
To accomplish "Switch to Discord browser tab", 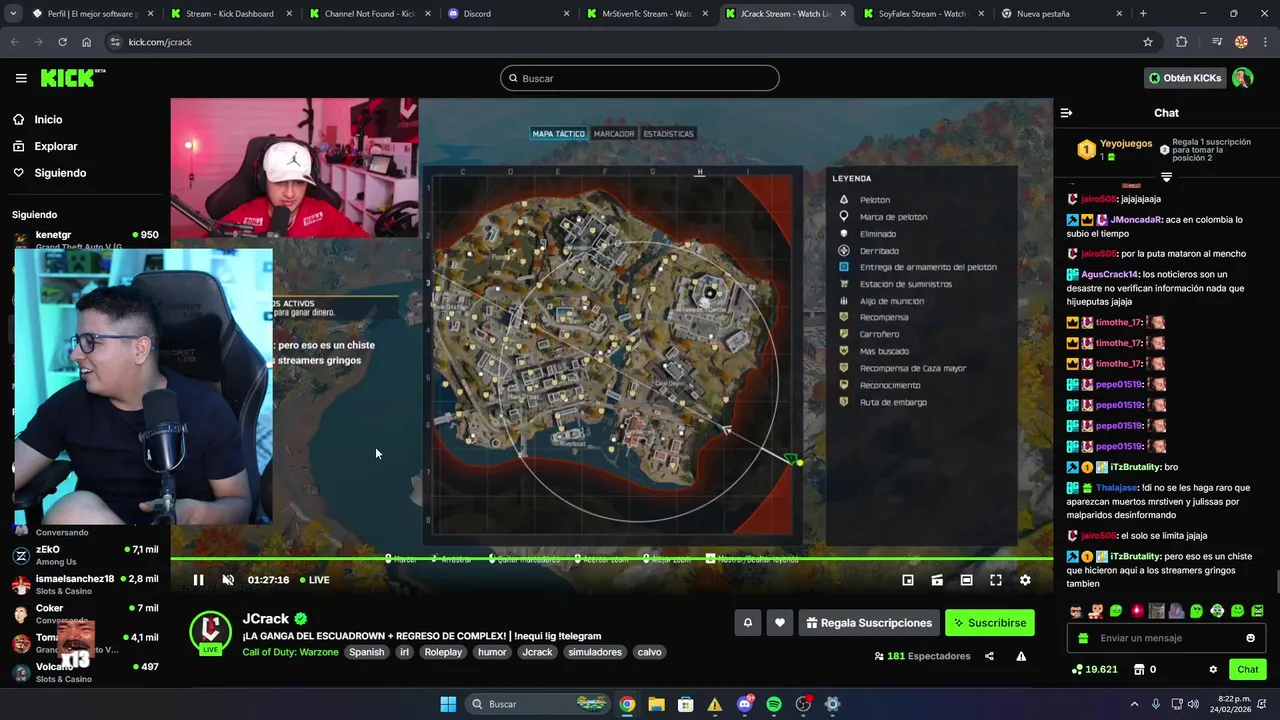I will [507, 14].
